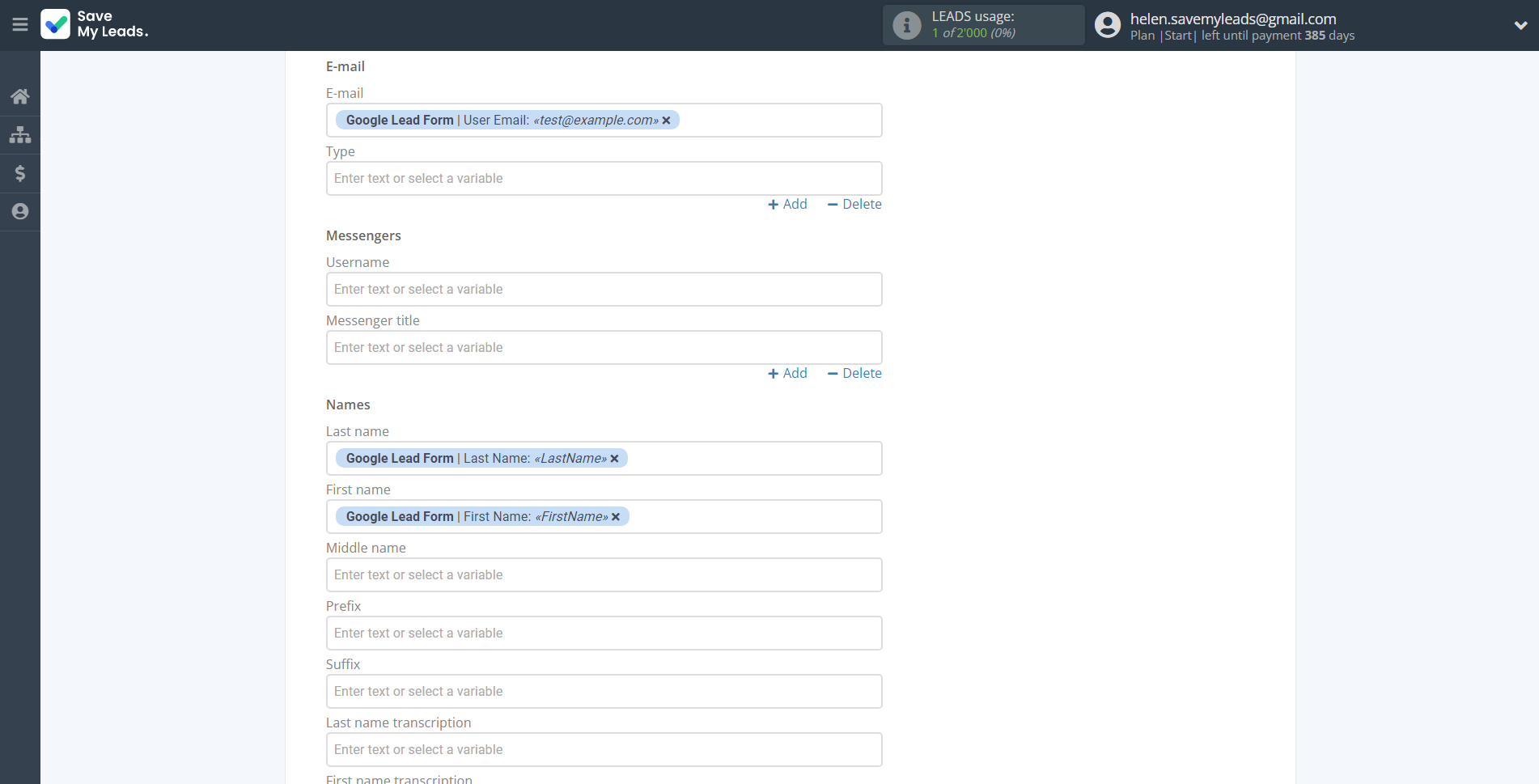Expand the account dropdown chevron

pos(1520,25)
